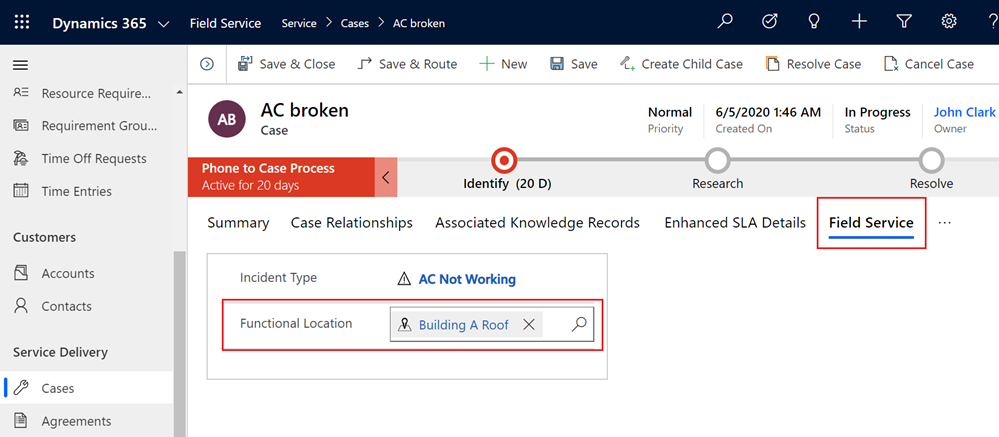Expand the Dynamics 365 app switcher chevron

(163, 24)
